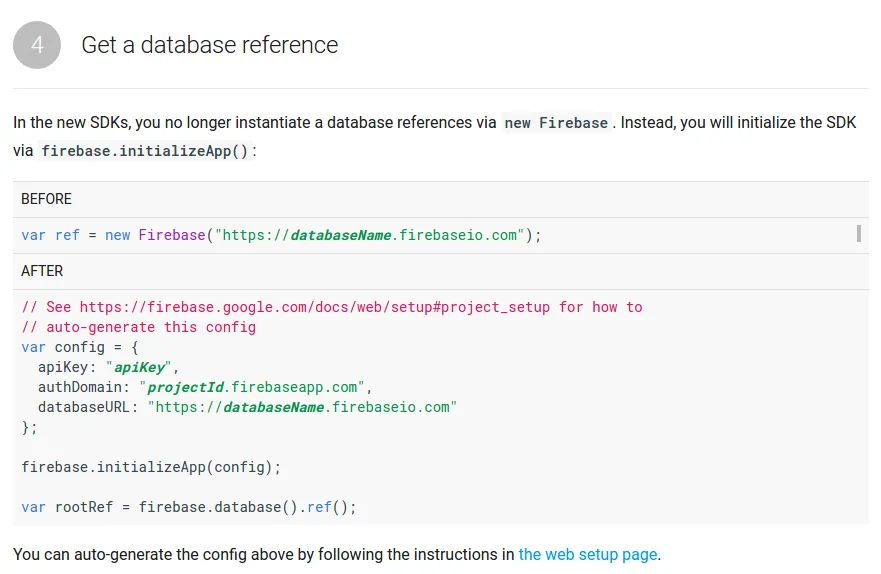The image size is (881, 574).
Task: Click the BEFORE code block scrollbar handle
Action: (858, 234)
